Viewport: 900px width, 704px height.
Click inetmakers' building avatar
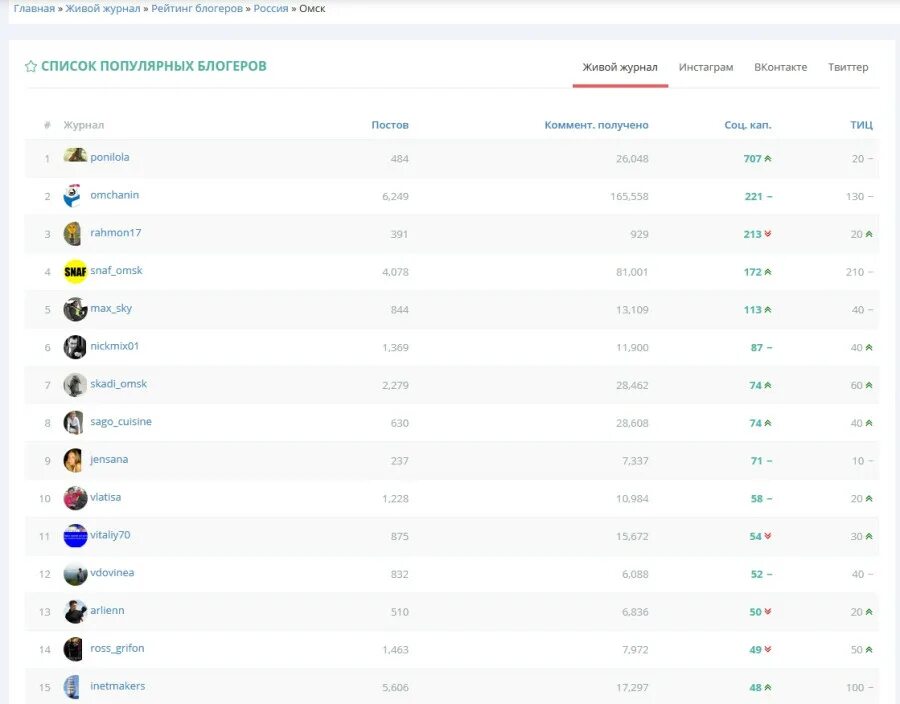pos(72,687)
